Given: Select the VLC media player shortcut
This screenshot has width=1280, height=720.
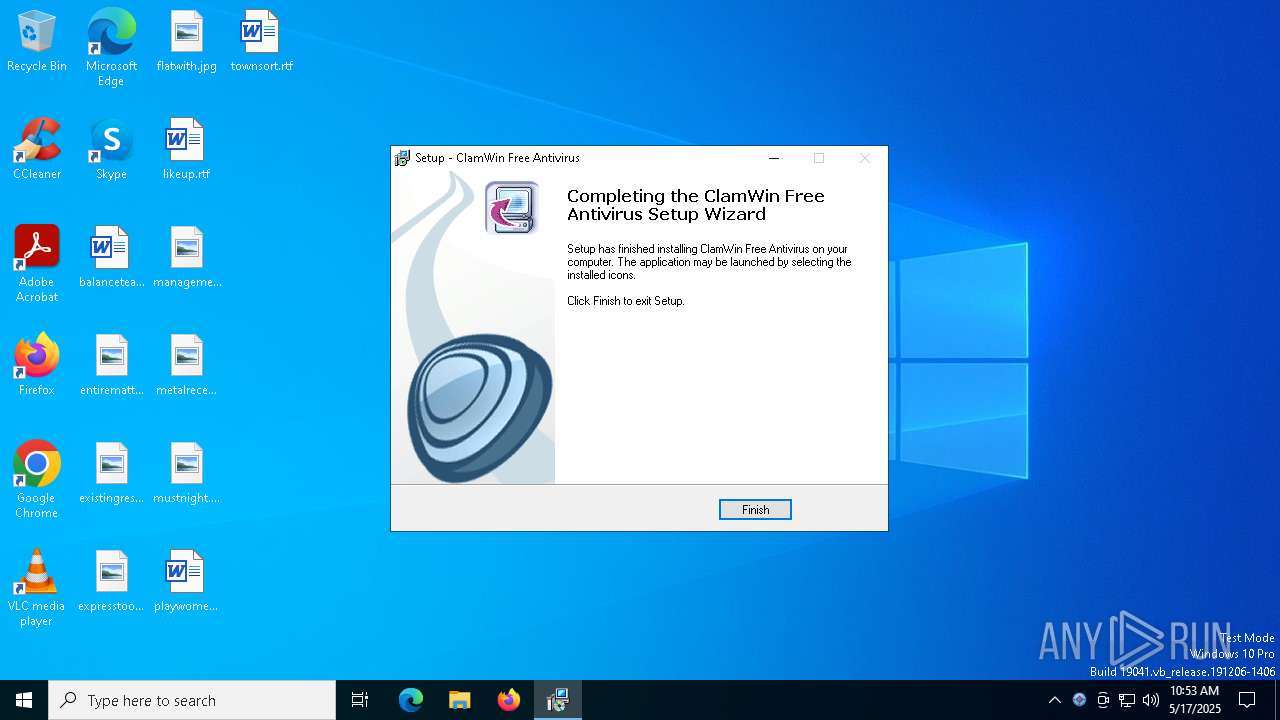Looking at the screenshot, I should point(37,588).
